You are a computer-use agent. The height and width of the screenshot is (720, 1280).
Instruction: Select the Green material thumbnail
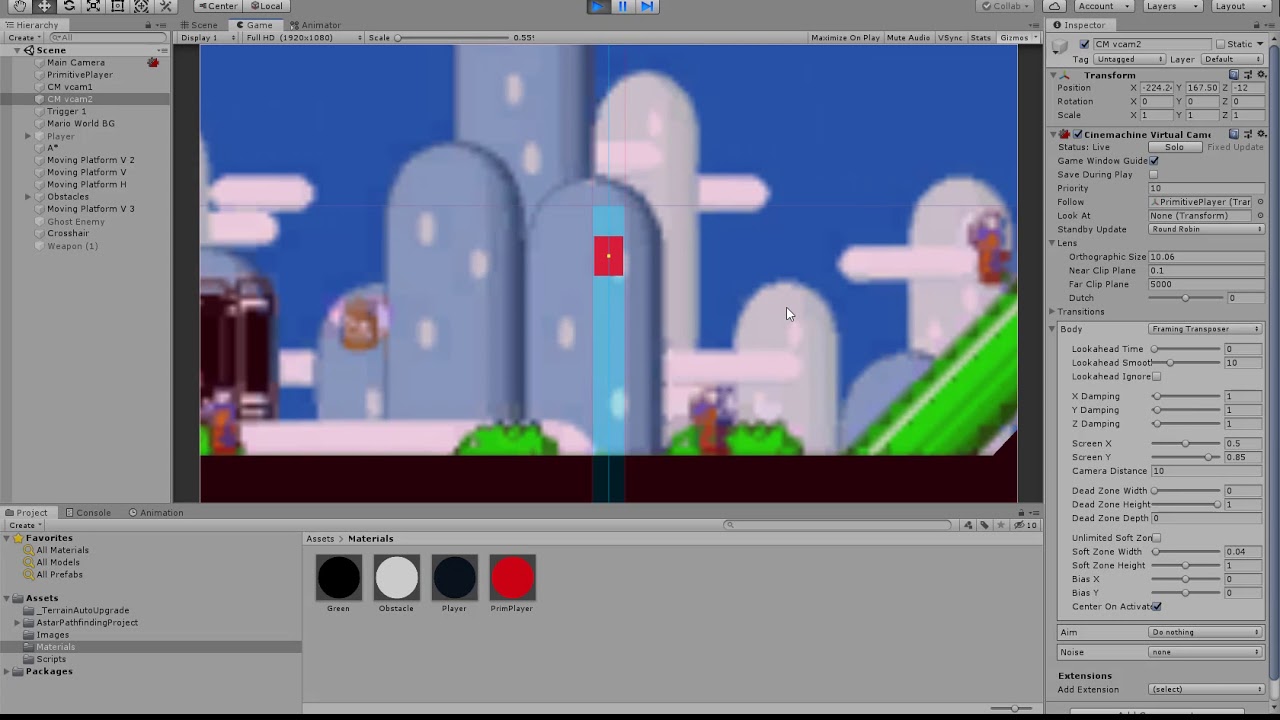[x=338, y=578]
